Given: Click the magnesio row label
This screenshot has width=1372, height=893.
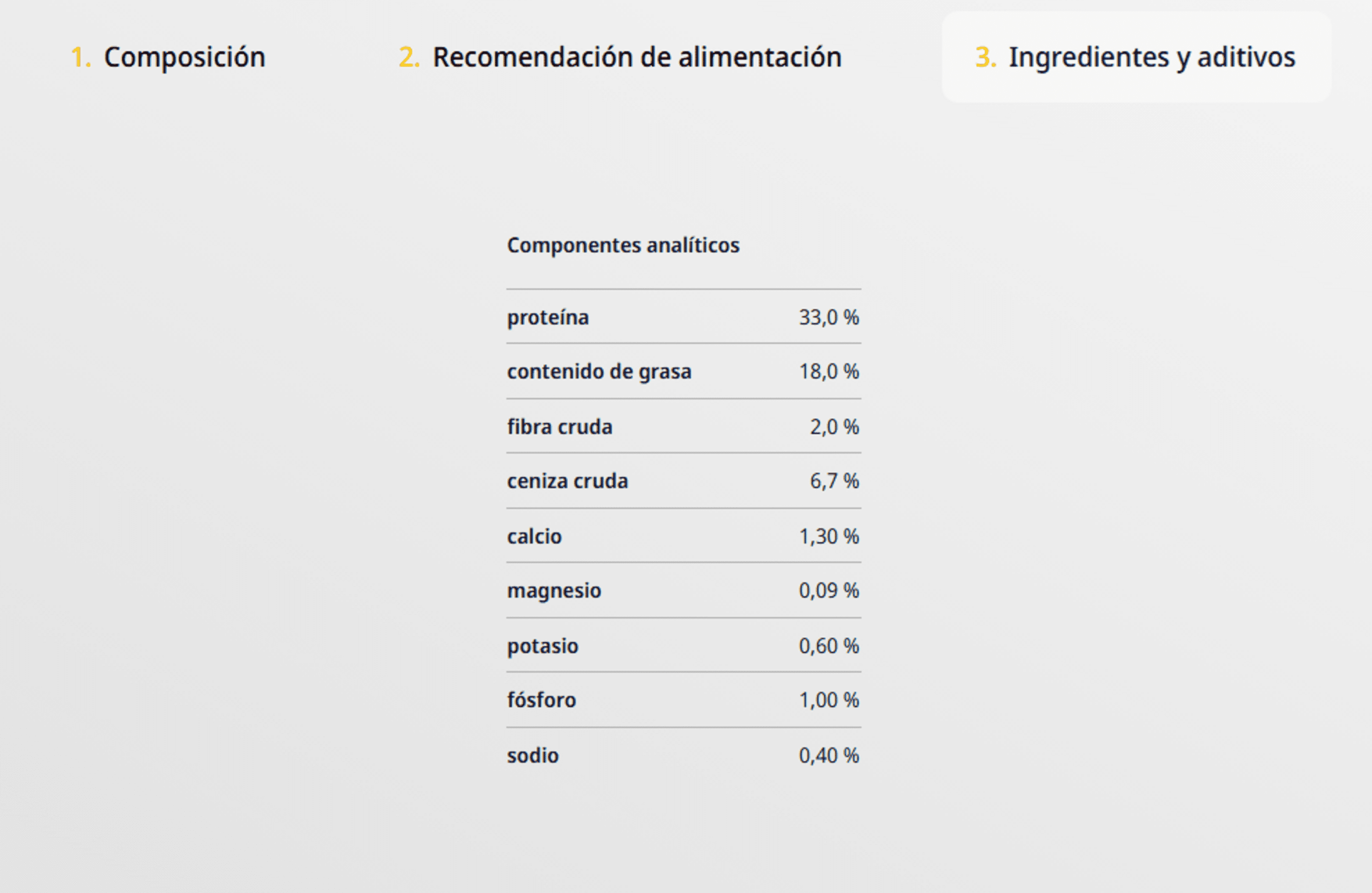Looking at the screenshot, I should tap(554, 591).
